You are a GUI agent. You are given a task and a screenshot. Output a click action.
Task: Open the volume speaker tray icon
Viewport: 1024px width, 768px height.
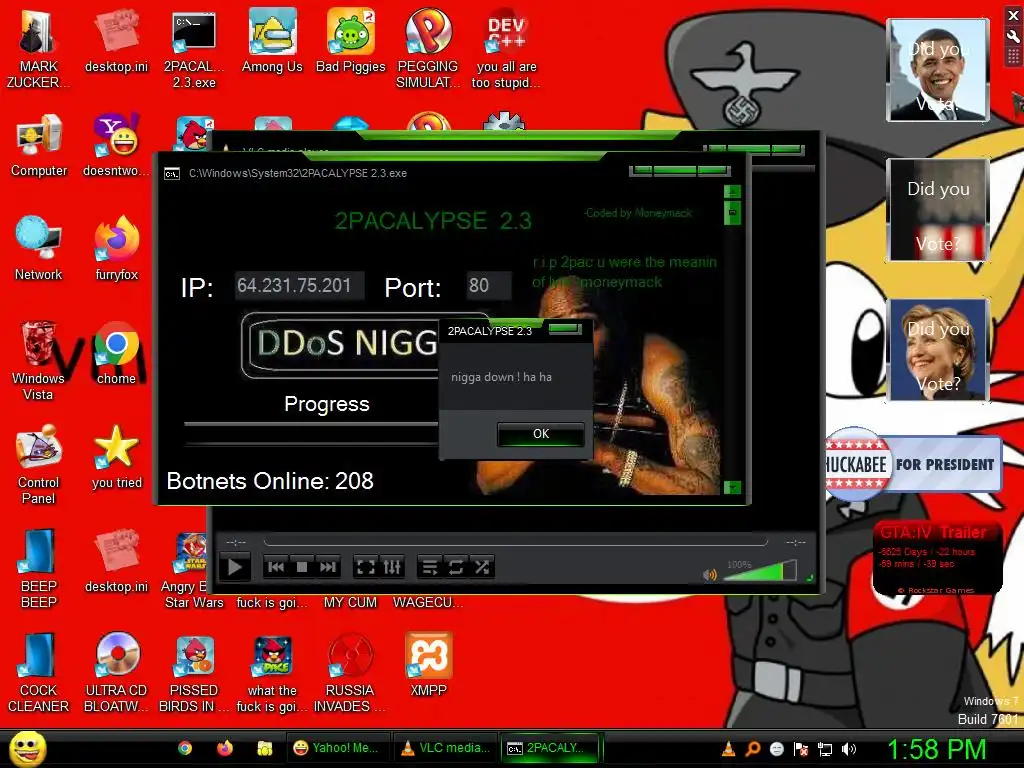pyautogui.click(x=849, y=749)
